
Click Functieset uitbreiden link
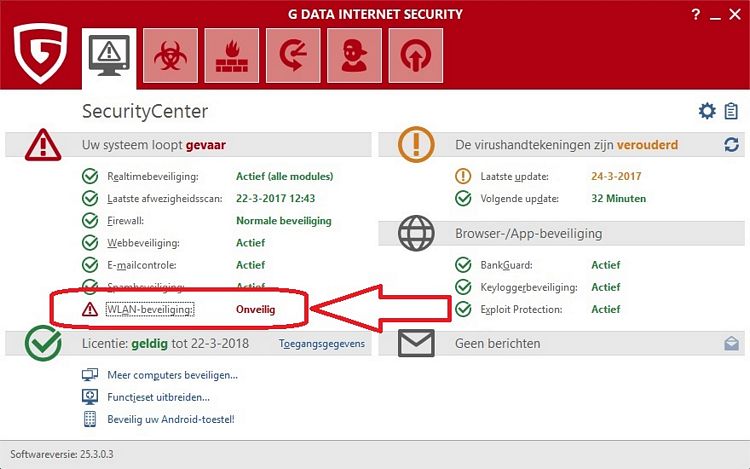pyautogui.click(x=158, y=397)
